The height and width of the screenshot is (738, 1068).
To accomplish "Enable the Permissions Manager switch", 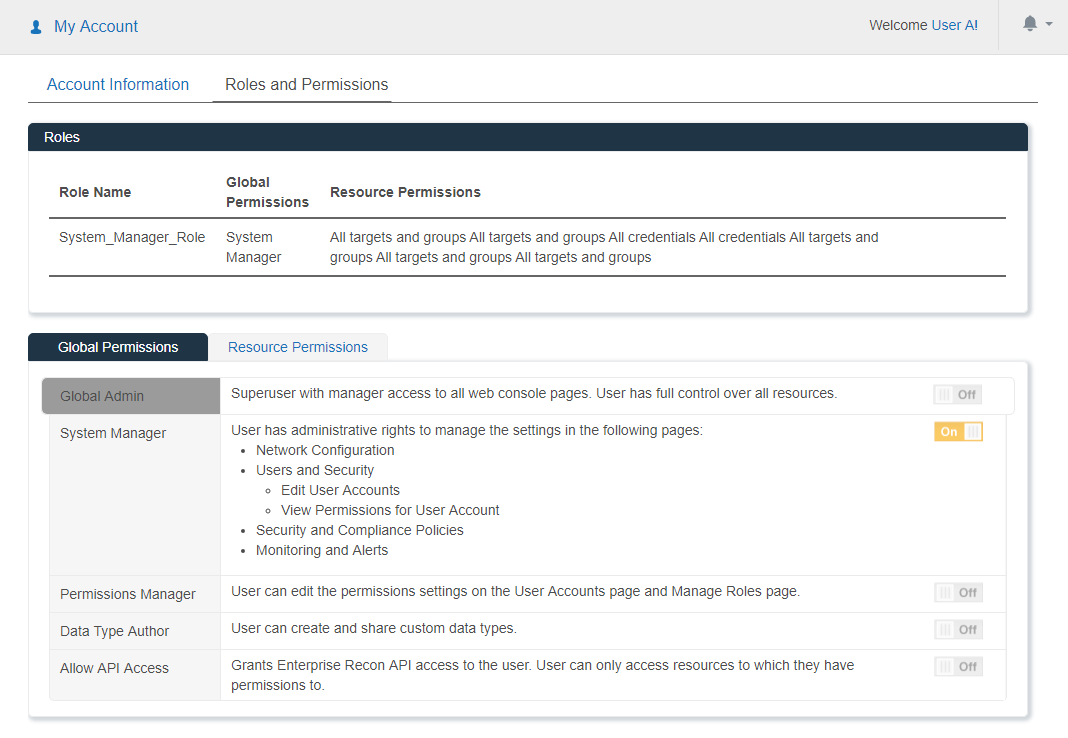I will 958,592.
